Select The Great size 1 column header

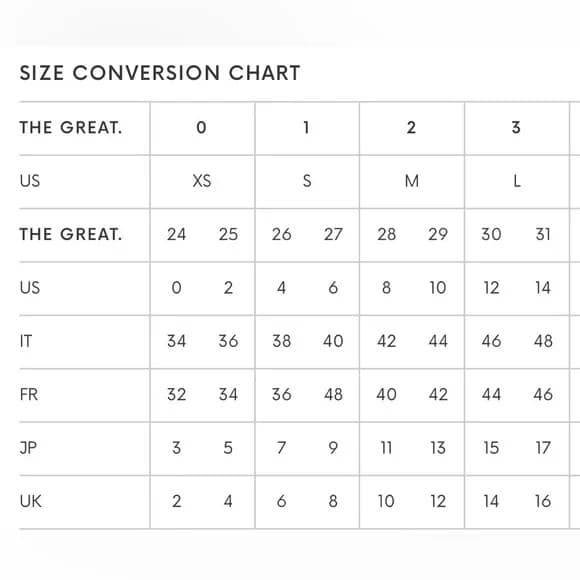(x=306, y=128)
